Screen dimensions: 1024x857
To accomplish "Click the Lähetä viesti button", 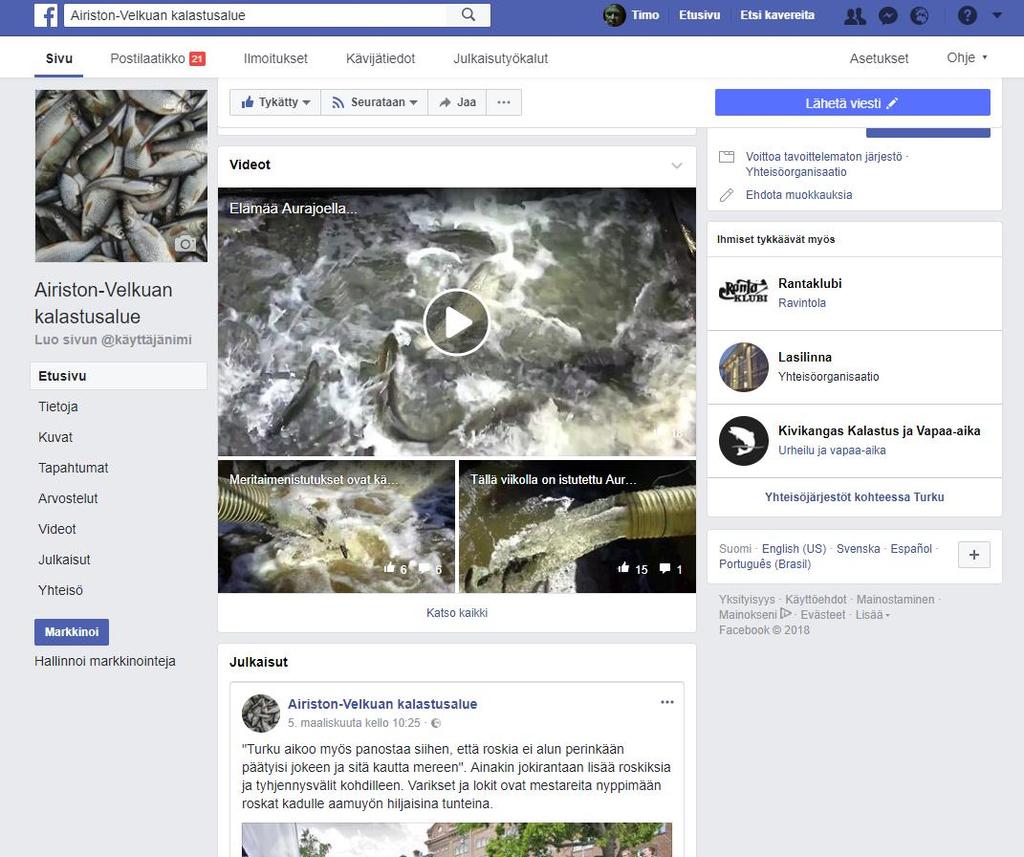I will [852, 103].
